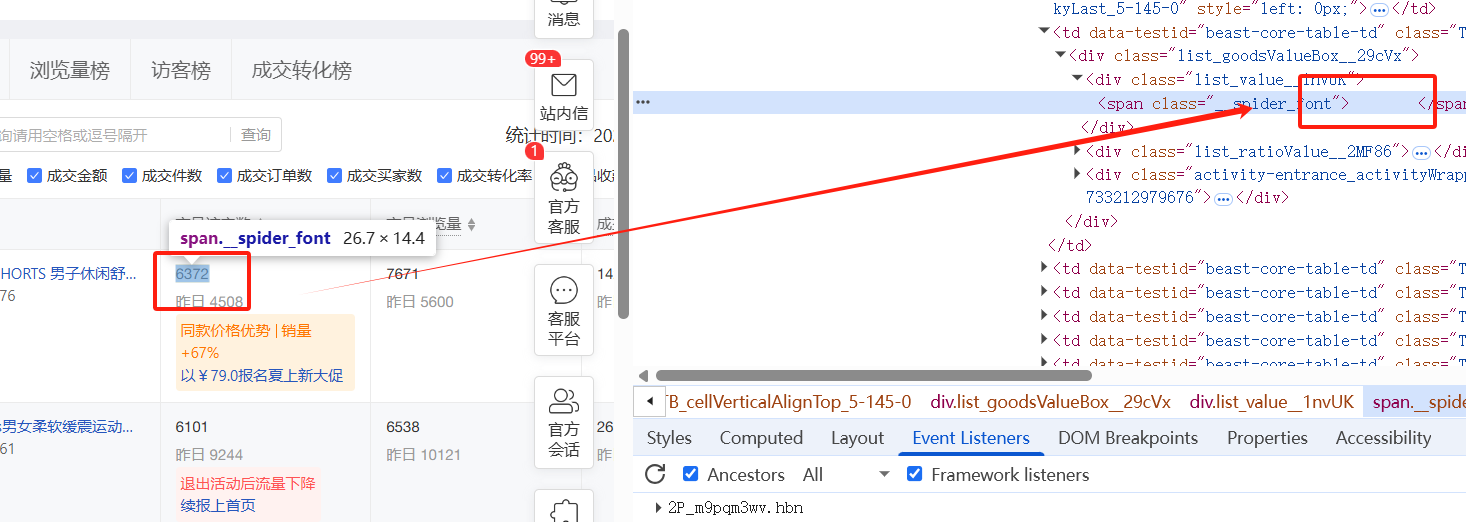Click the 查询 search button
The width and height of the screenshot is (1466, 522).
point(256,135)
